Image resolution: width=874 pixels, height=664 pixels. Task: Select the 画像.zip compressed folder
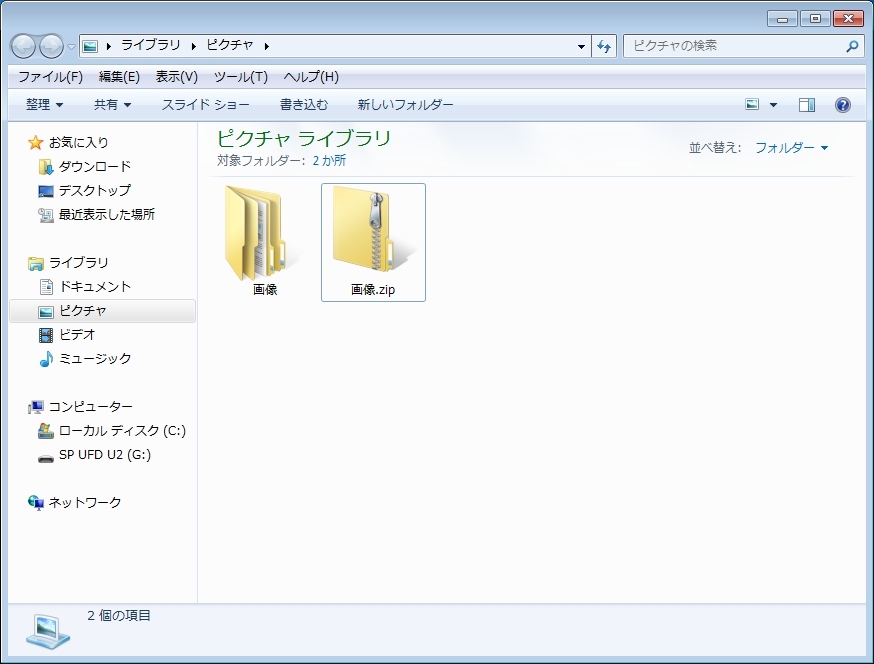click(373, 243)
